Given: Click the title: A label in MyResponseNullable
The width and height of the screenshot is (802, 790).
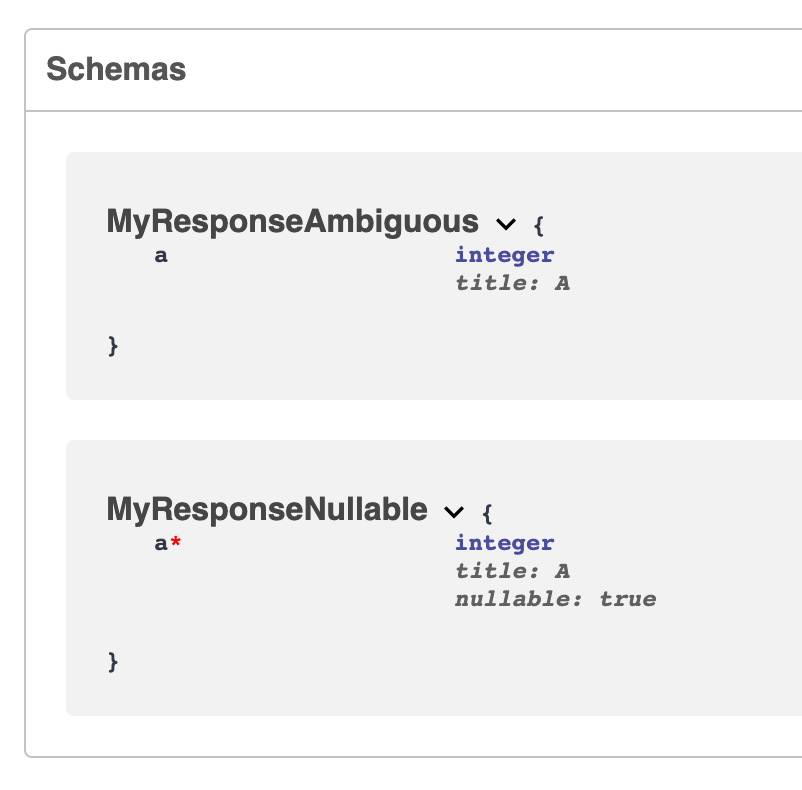Looking at the screenshot, I should (512, 571).
